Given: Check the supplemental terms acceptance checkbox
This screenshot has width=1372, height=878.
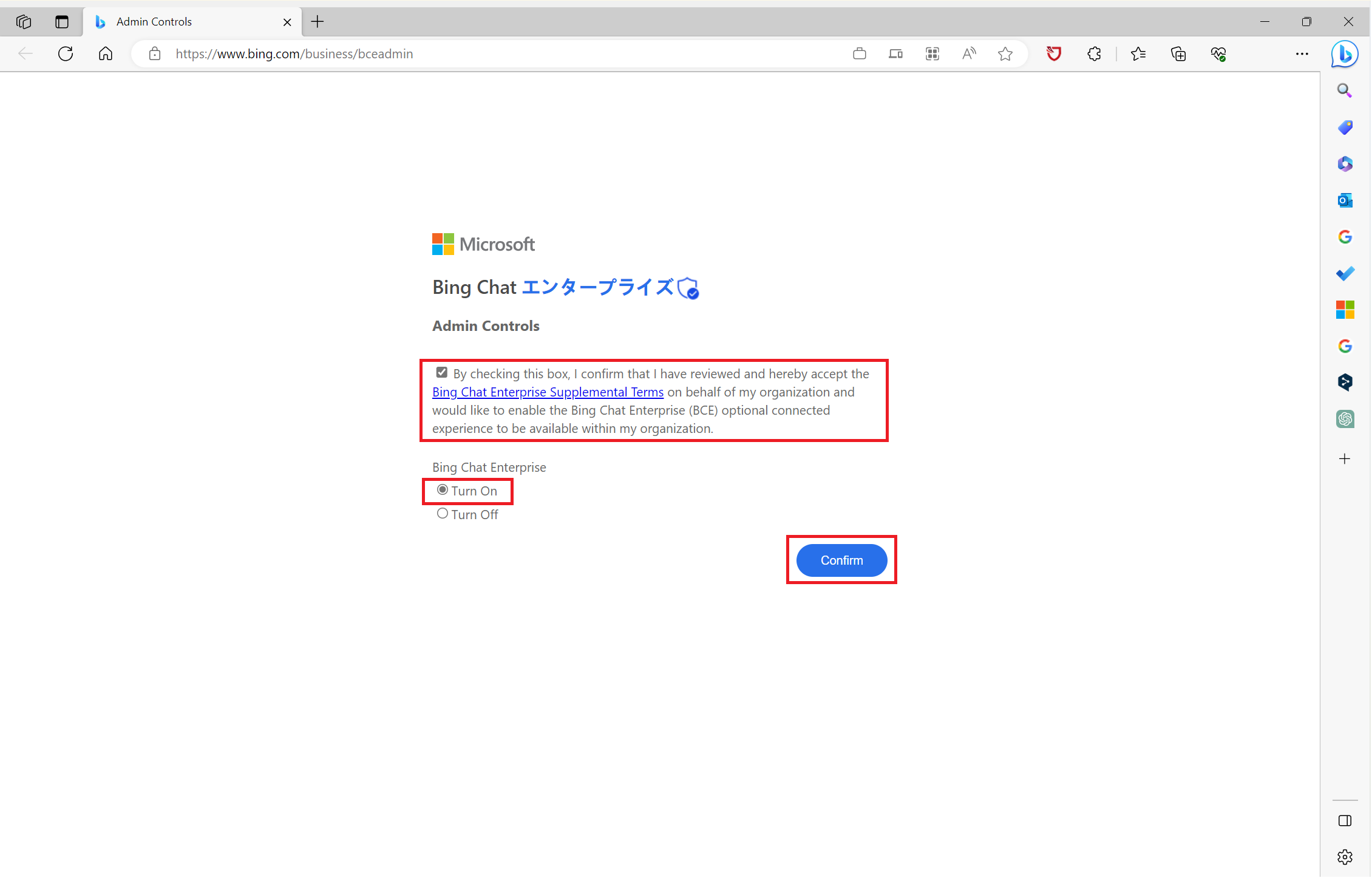Looking at the screenshot, I should (x=442, y=372).
